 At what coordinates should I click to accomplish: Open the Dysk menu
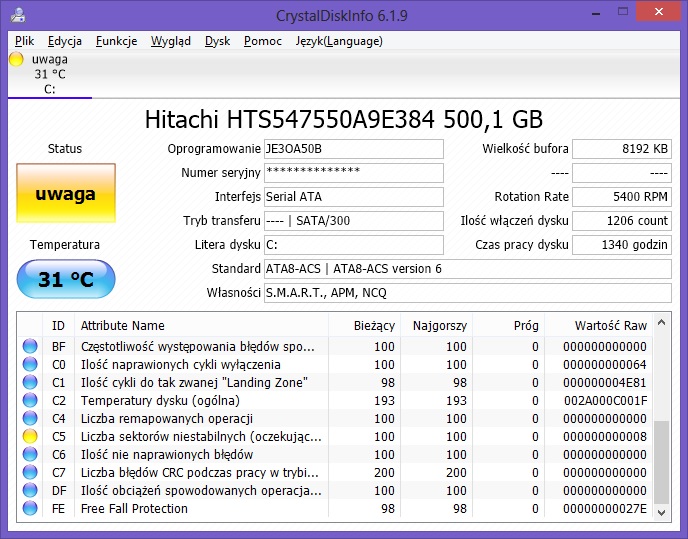(x=217, y=41)
